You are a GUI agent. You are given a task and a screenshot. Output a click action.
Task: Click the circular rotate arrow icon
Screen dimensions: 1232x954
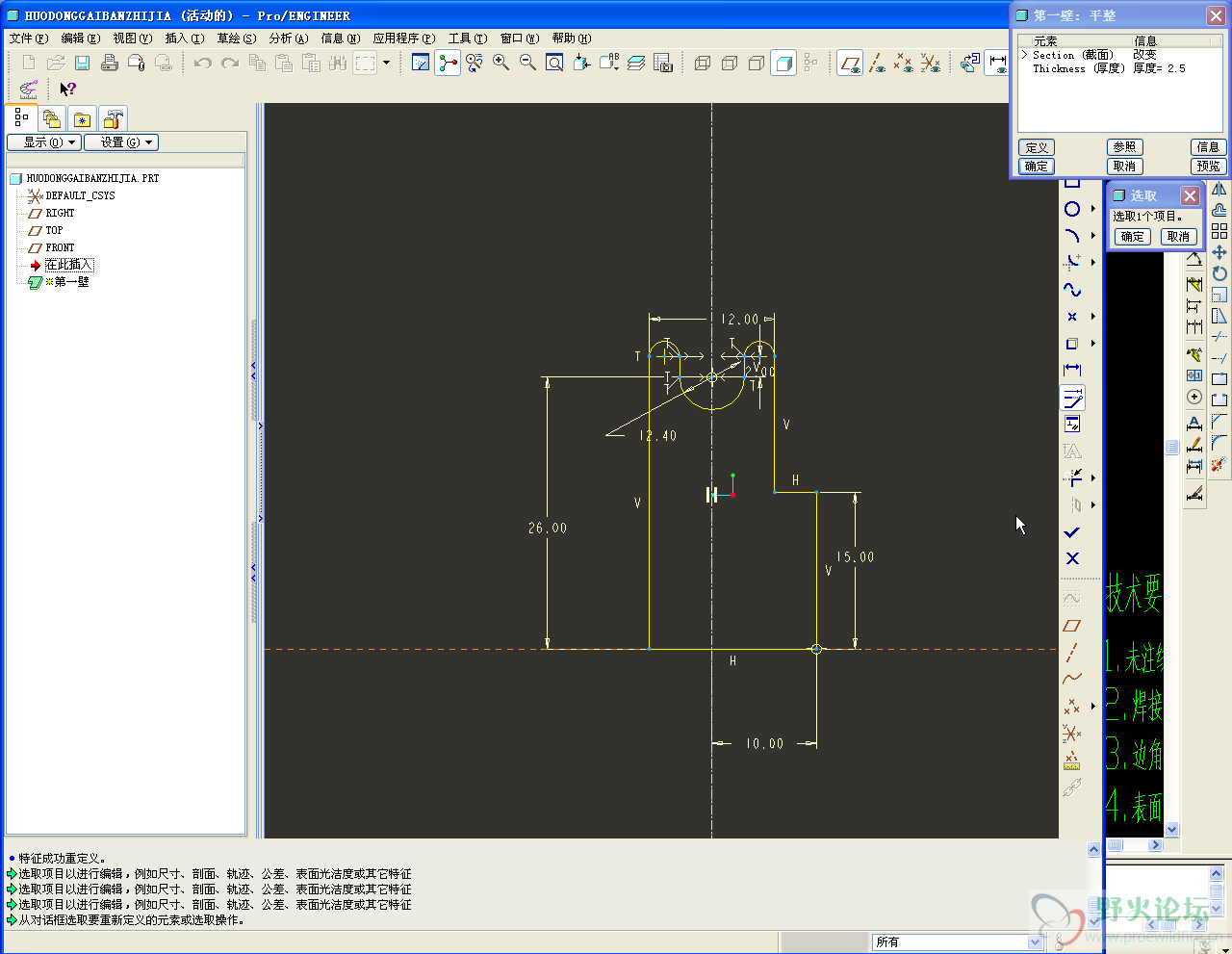pyautogui.click(x=1219, y=273)
